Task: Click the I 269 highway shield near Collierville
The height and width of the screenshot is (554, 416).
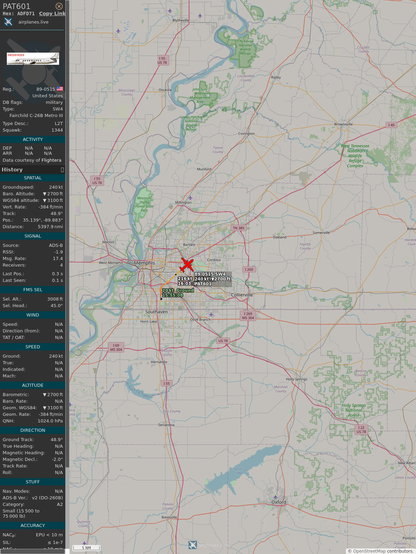Action: tap(249, 269)
